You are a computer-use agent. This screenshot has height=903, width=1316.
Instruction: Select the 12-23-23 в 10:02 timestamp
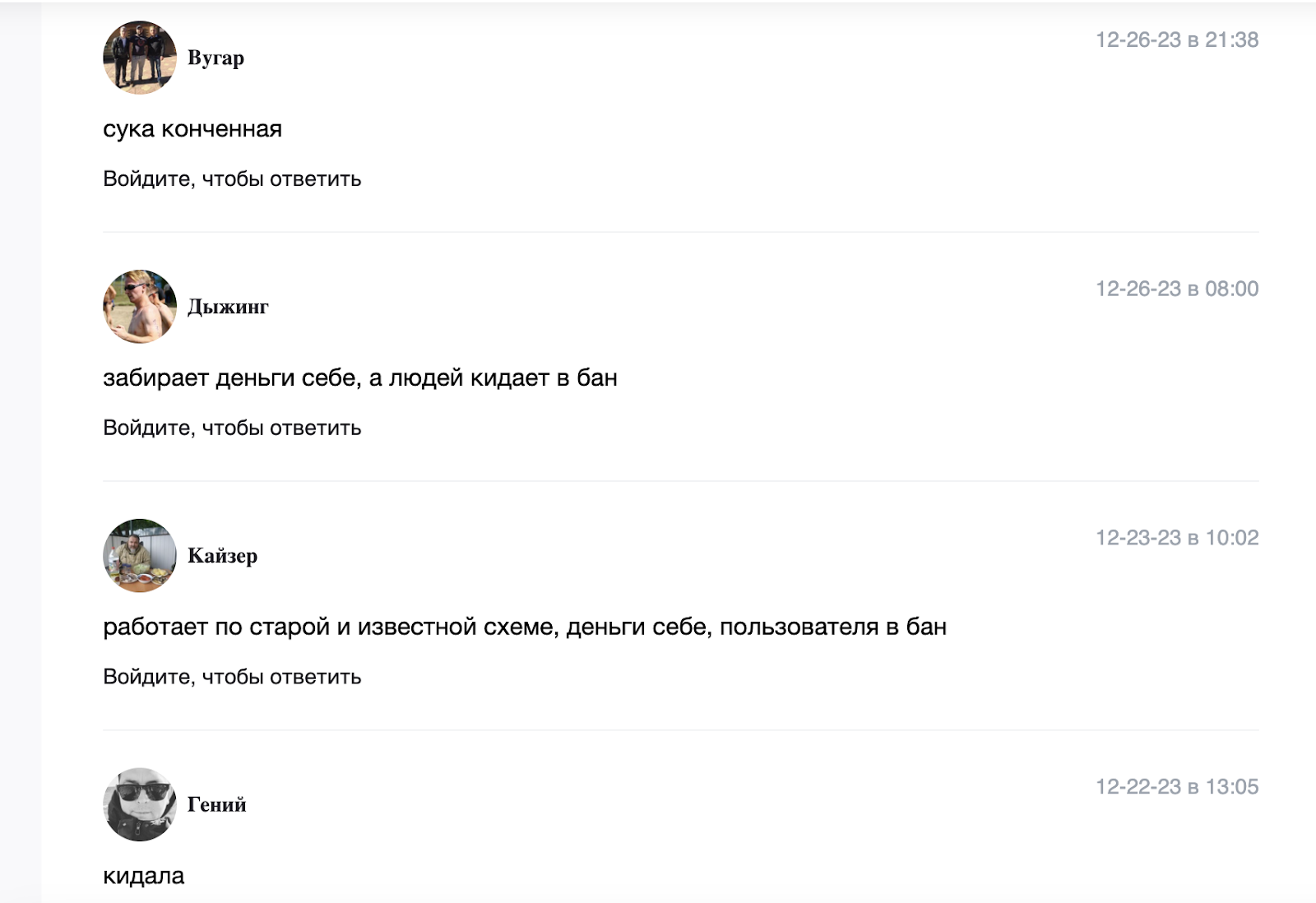1176,539
